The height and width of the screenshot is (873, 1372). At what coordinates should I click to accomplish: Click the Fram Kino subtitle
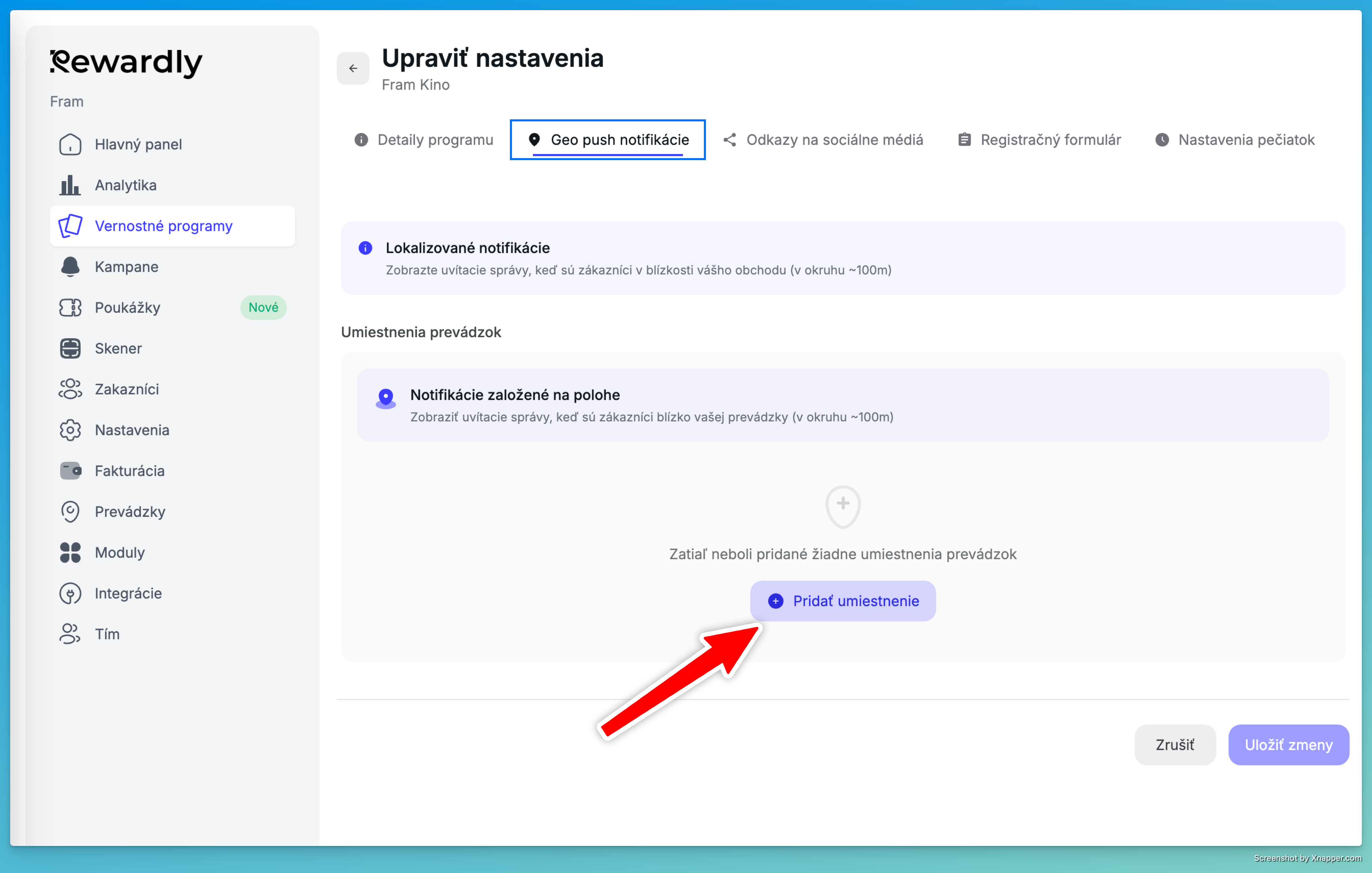pyautogui.click(x=416, y=85)
